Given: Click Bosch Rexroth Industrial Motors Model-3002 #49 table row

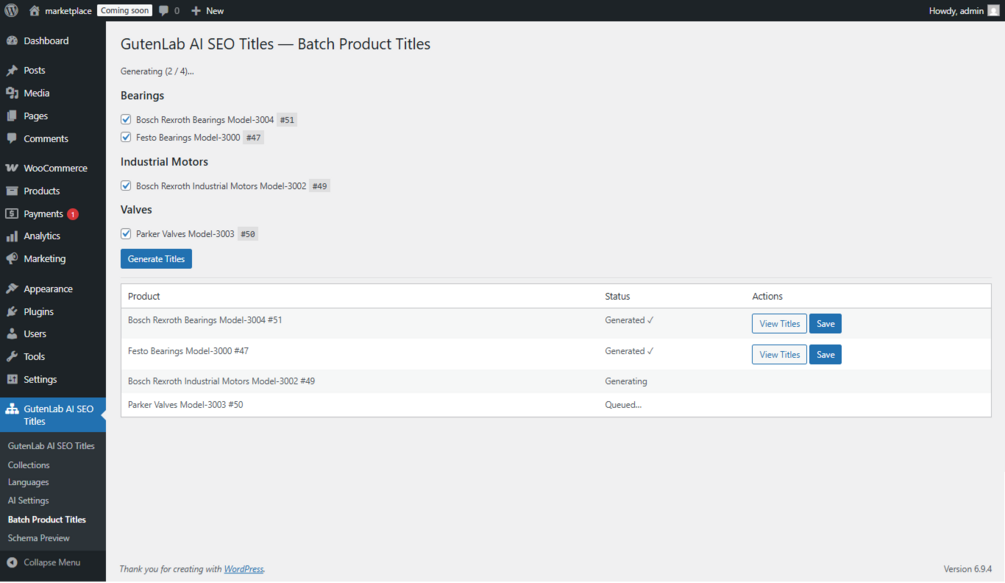Looking at the screenshot, I should click(556, 381).
